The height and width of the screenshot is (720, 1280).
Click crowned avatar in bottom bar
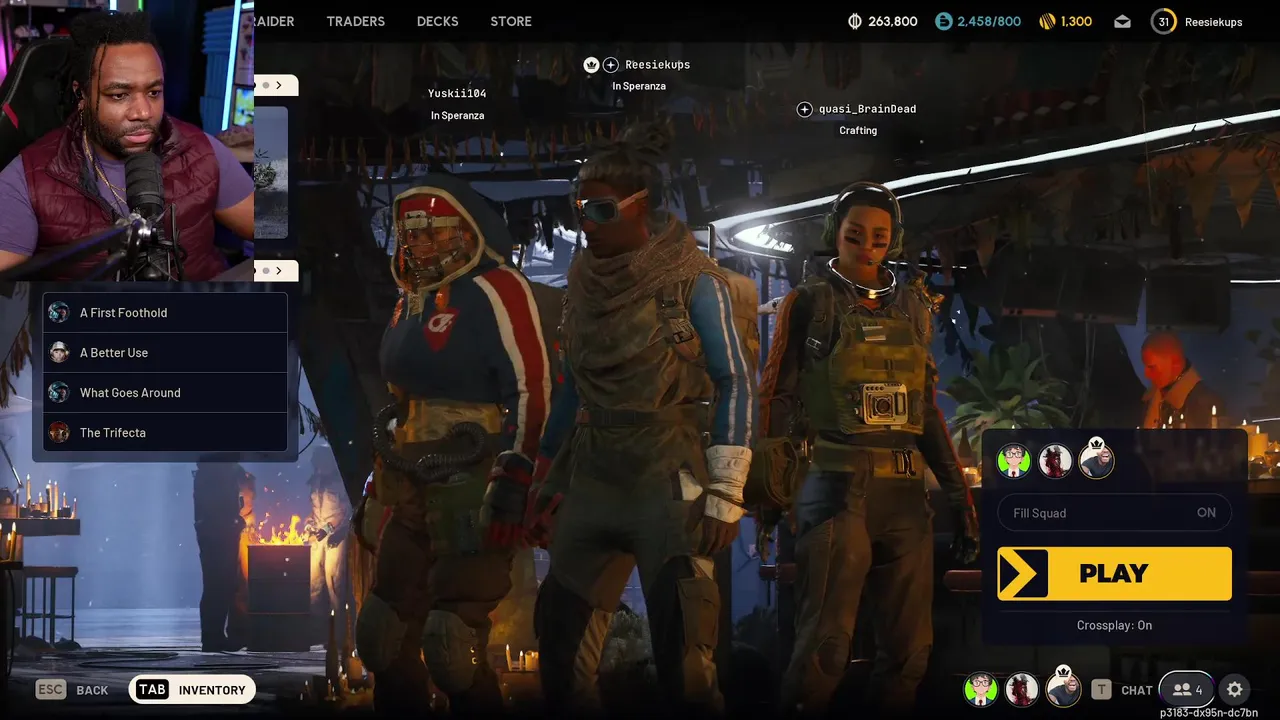[x=1063, y=688]
